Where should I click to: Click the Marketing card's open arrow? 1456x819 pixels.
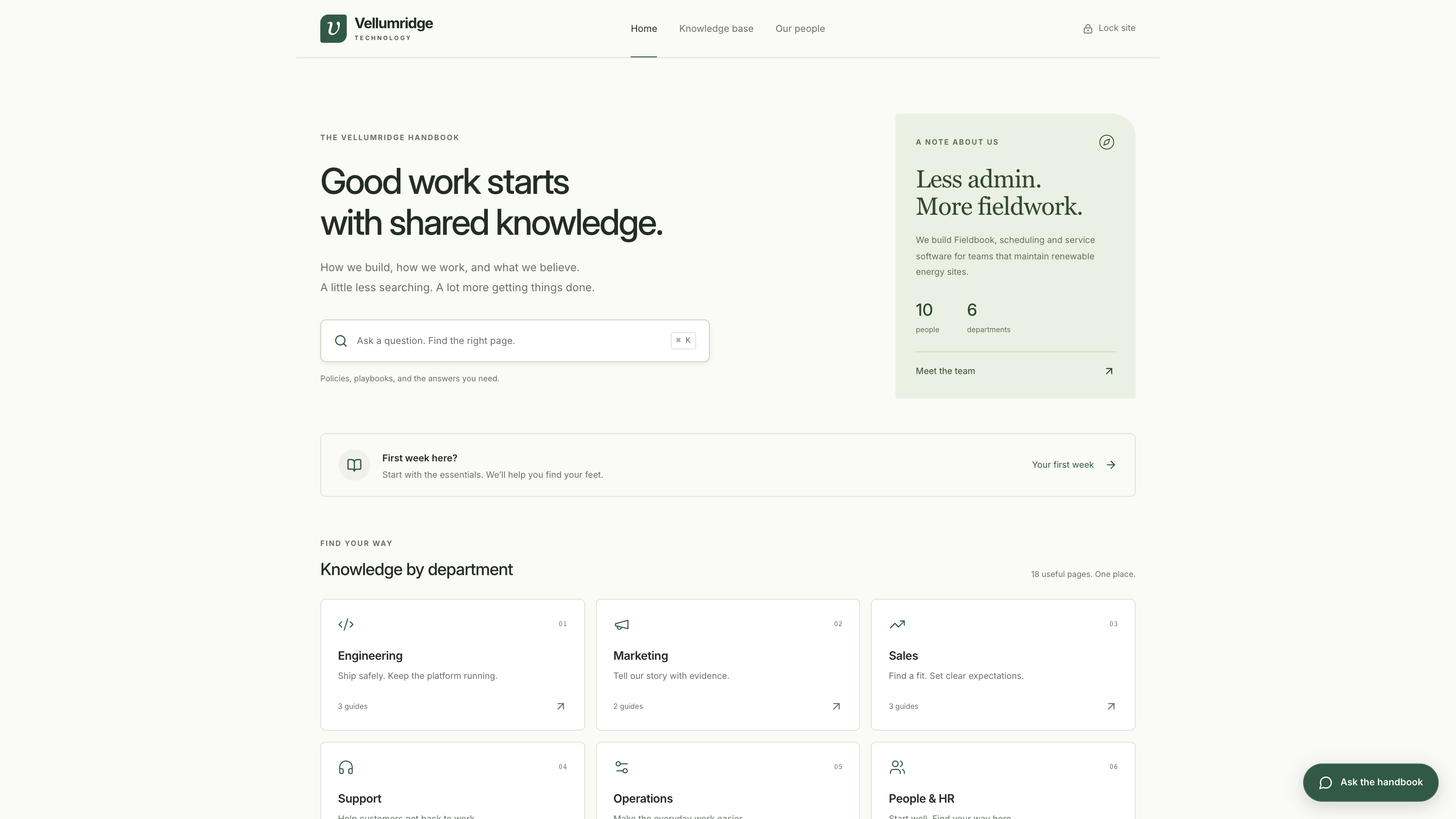coord(836,706)
